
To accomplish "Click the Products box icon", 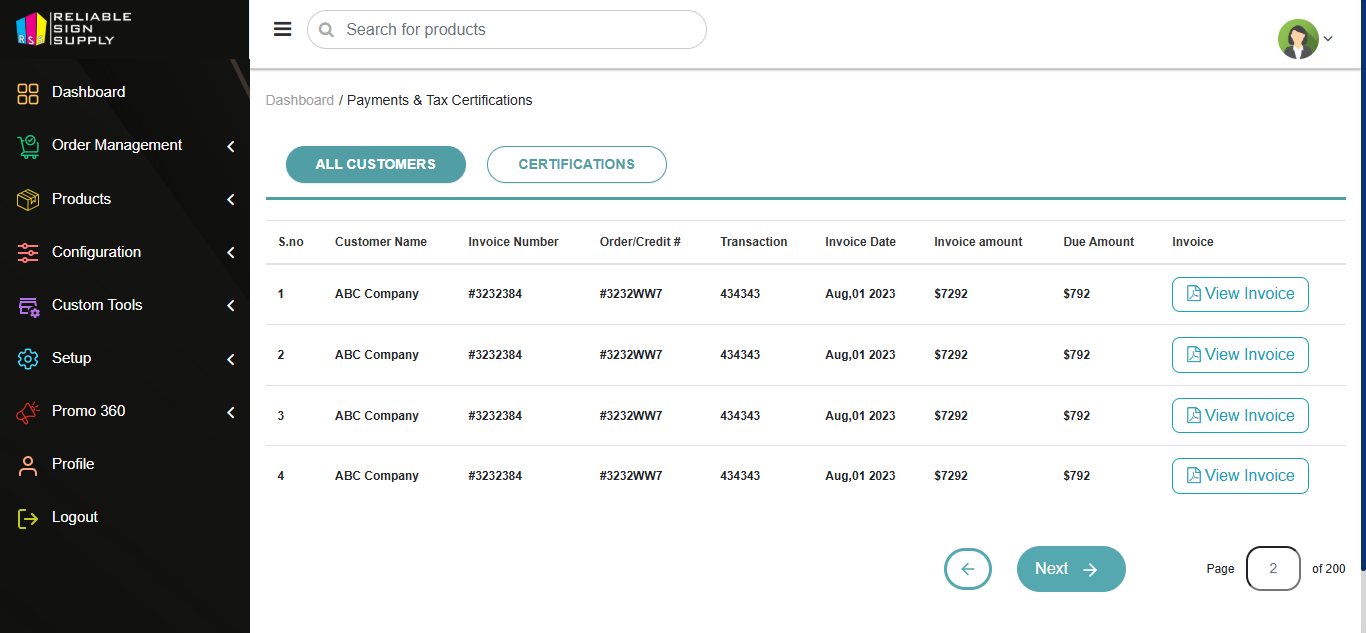I will point(28,199).
